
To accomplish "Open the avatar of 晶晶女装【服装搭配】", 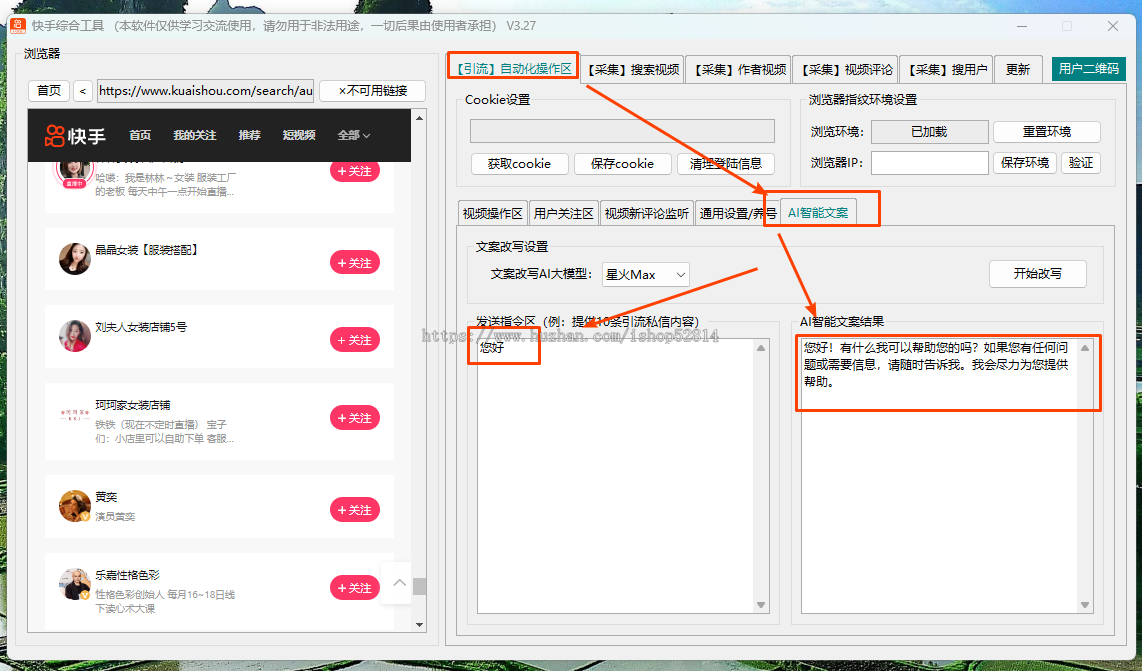I will (74, 259).
